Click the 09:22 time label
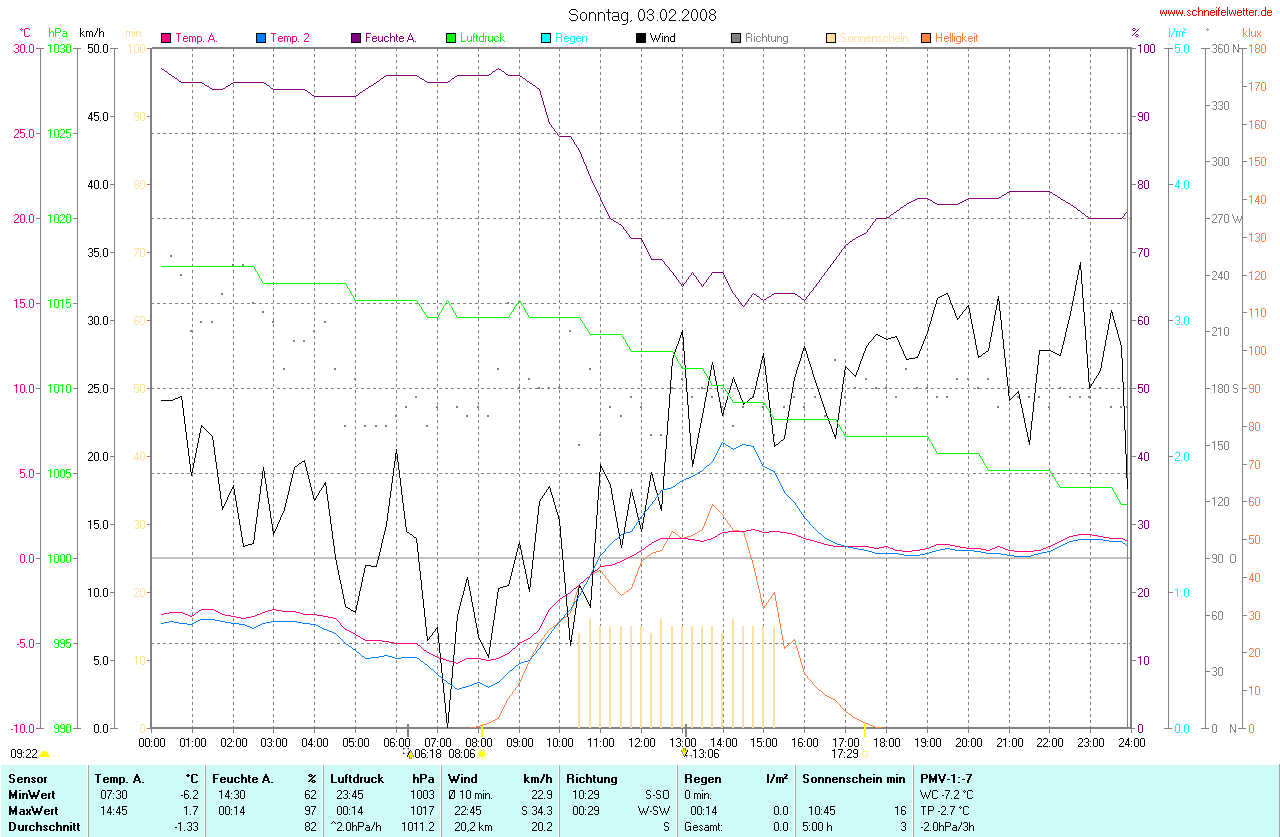The height and width of the screenshot is (837, 1280). click(24, 754)
